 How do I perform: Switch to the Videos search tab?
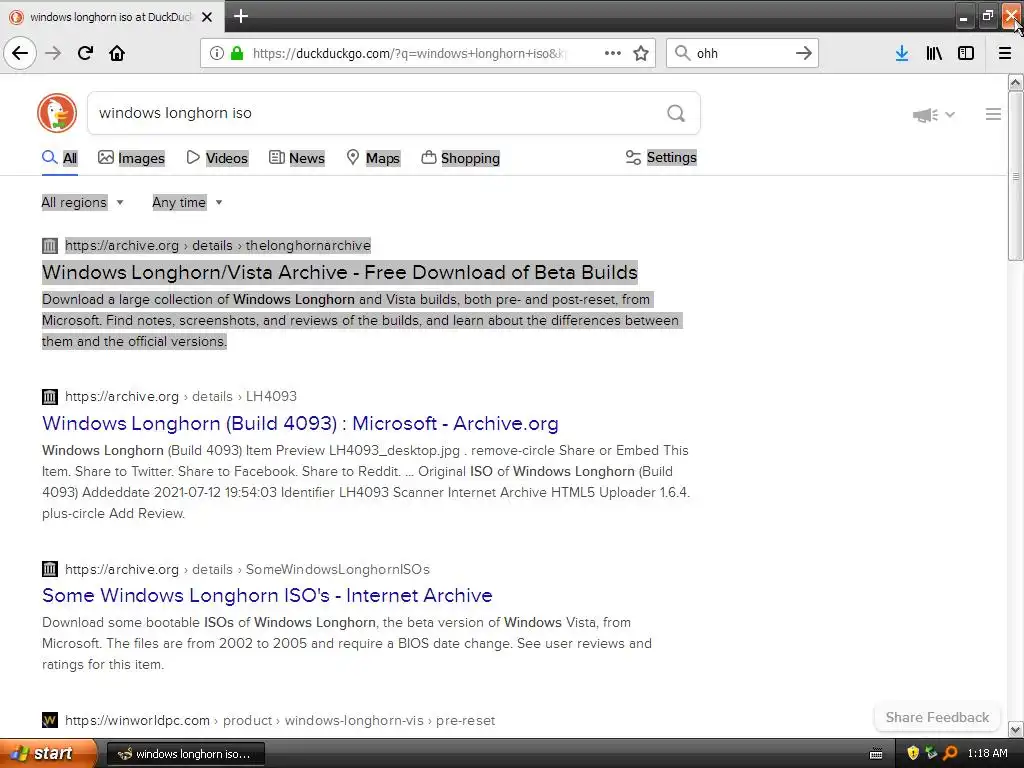coord(217,158)
